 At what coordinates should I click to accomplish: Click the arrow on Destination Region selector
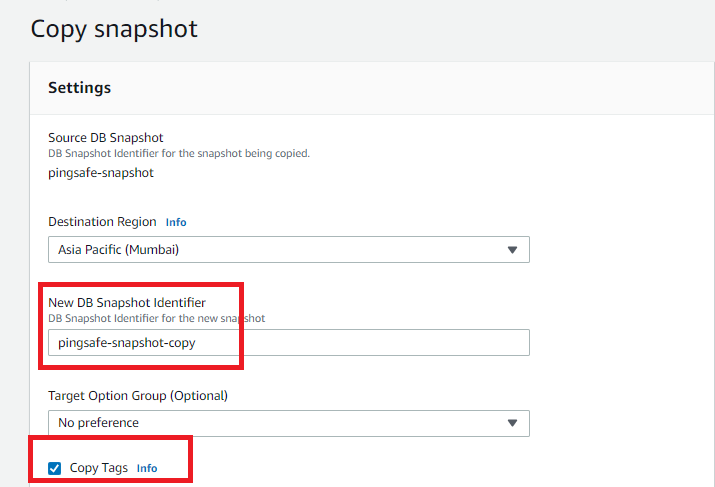(x=512, y=250)
